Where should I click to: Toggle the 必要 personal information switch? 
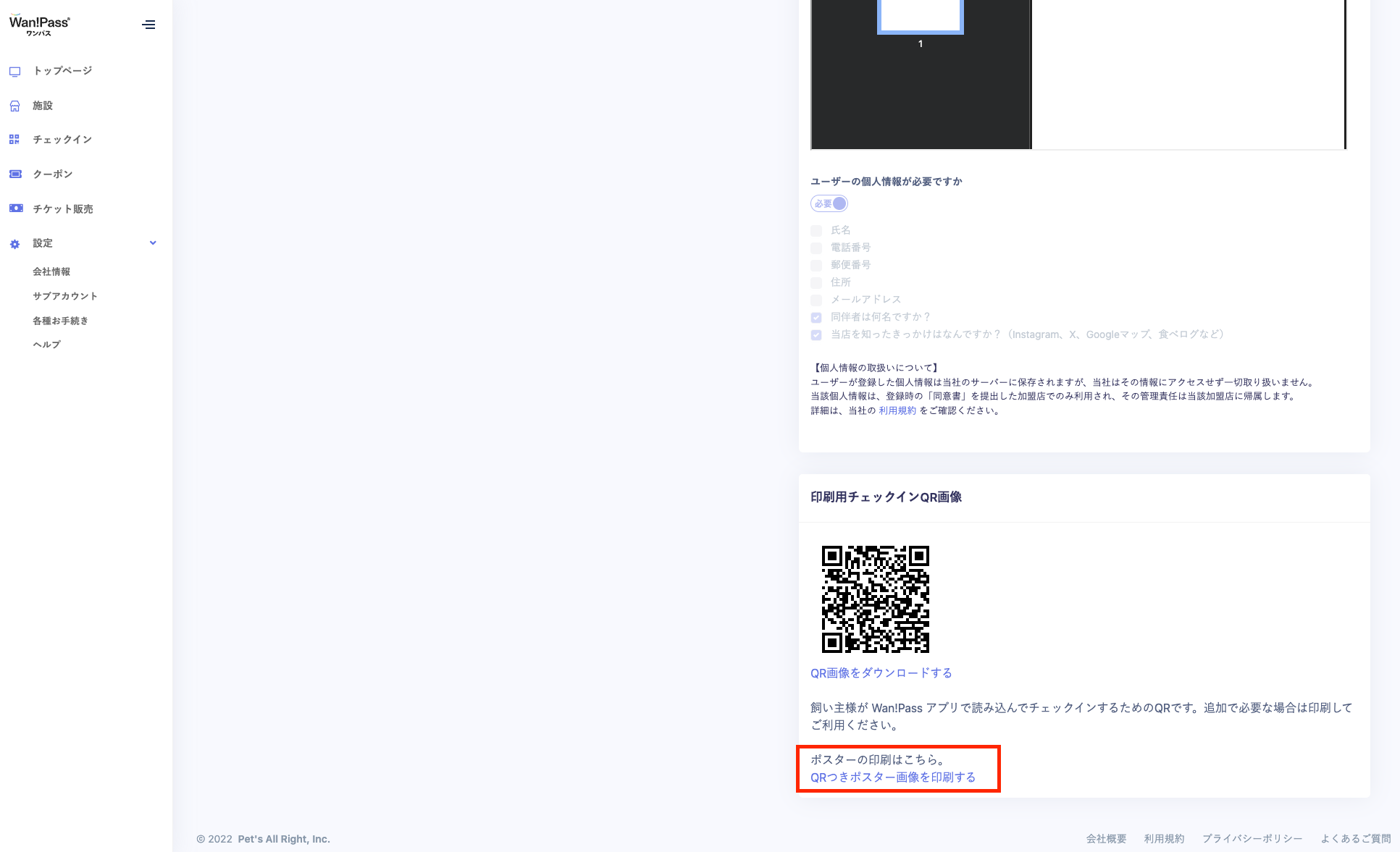(x=829, y=203)
